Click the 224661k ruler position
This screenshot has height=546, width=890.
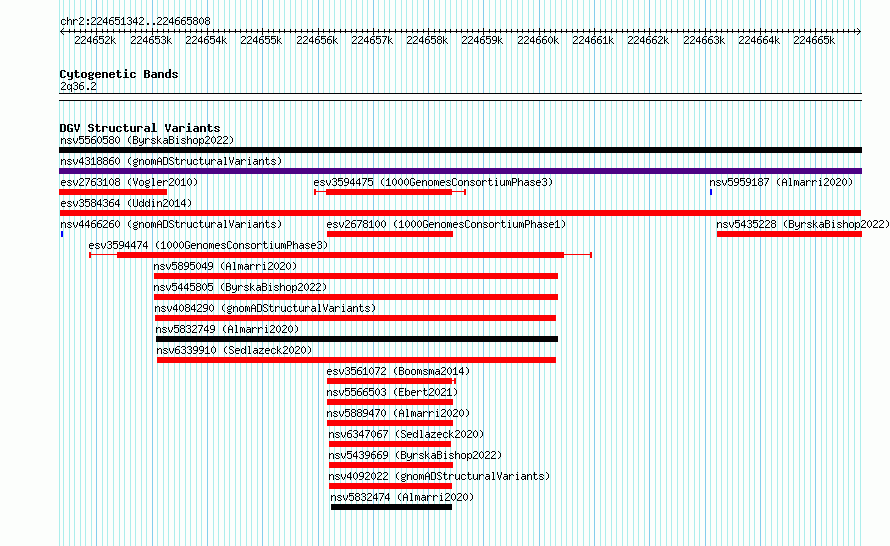593,40
